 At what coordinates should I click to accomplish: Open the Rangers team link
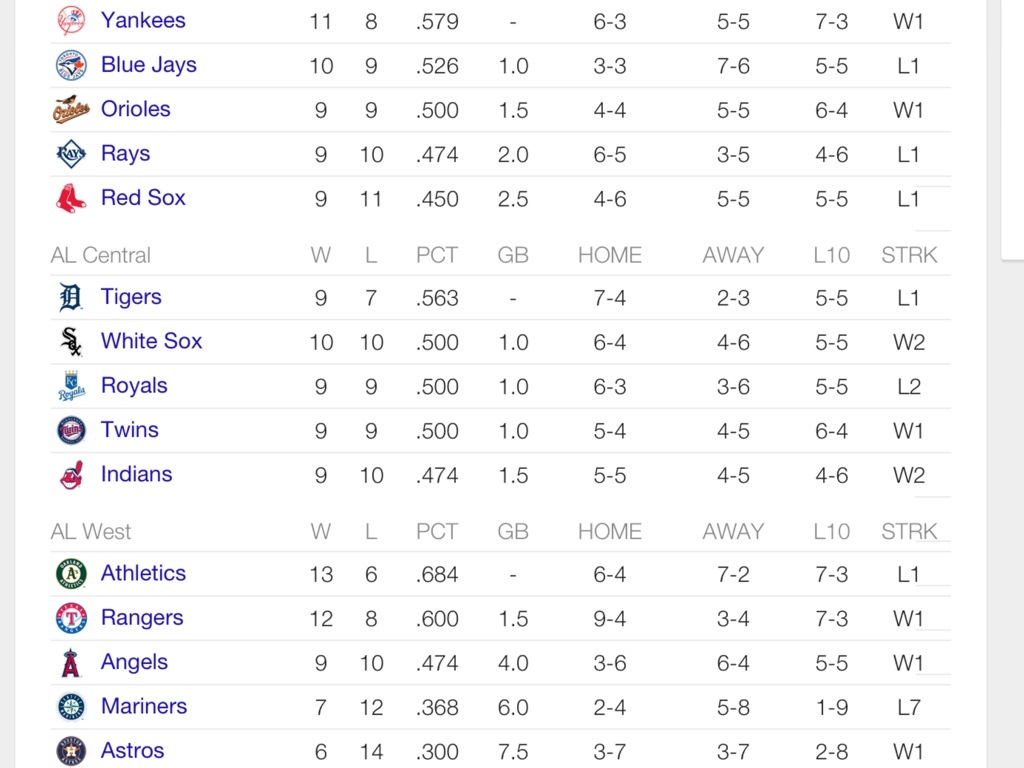pos(142,618)
